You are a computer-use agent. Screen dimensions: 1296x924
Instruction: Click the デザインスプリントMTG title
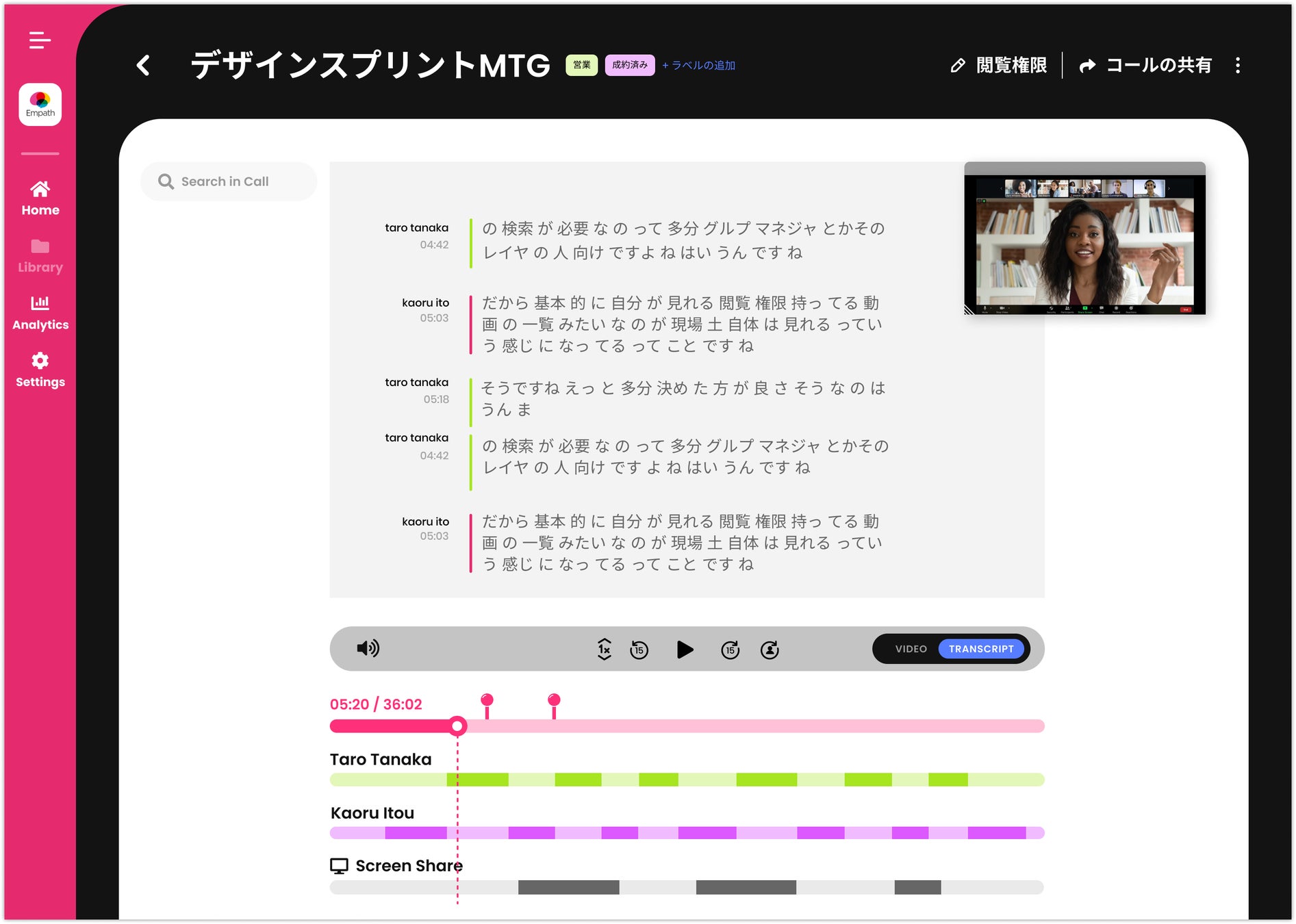point(370,66)
